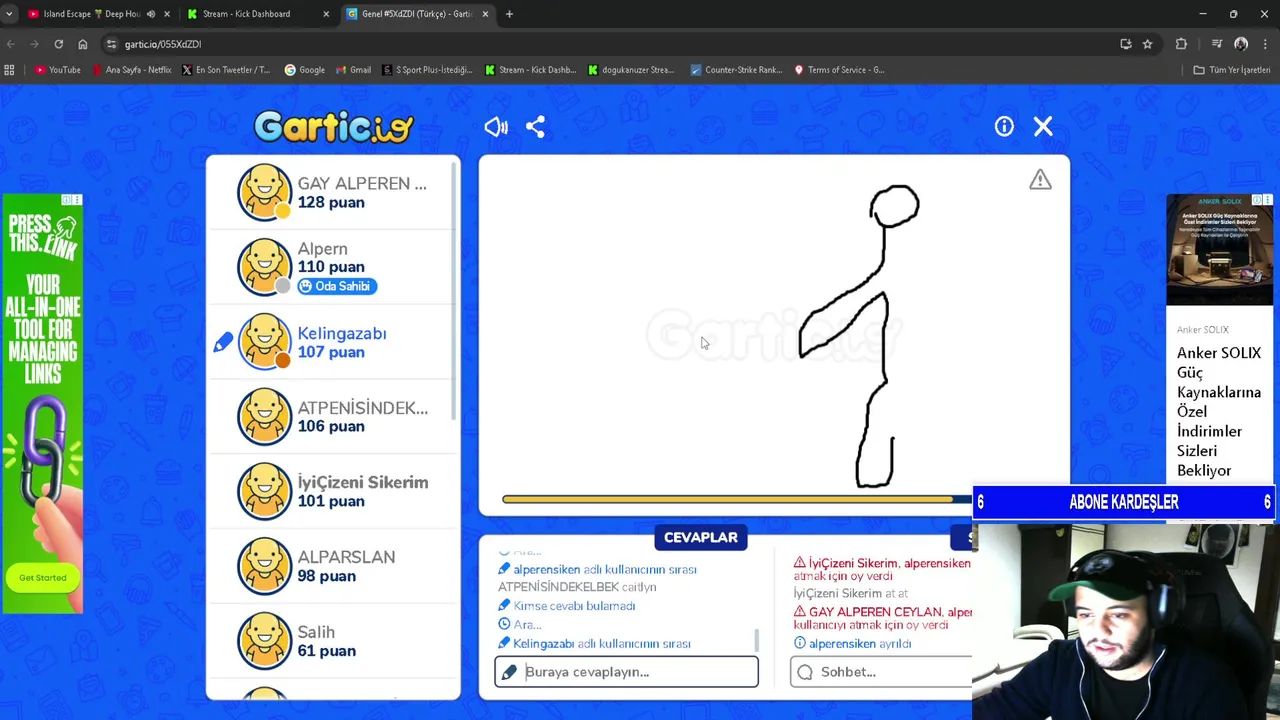1280x720 pixels.
Task: Switch to Stream - Kick Dashboard tab
Action: point(246,14)
